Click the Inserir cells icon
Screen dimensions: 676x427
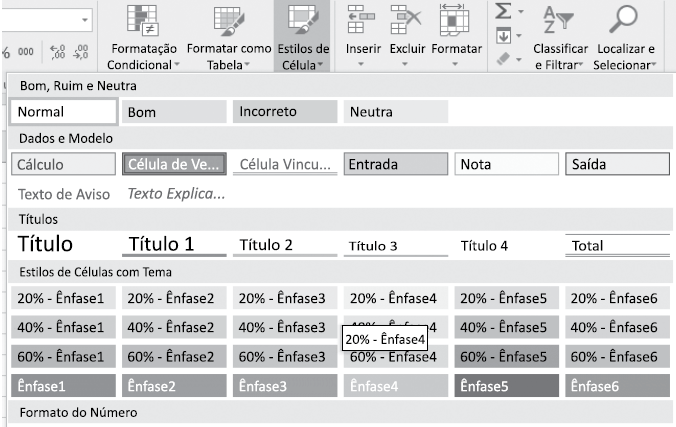tap(362, 19)
